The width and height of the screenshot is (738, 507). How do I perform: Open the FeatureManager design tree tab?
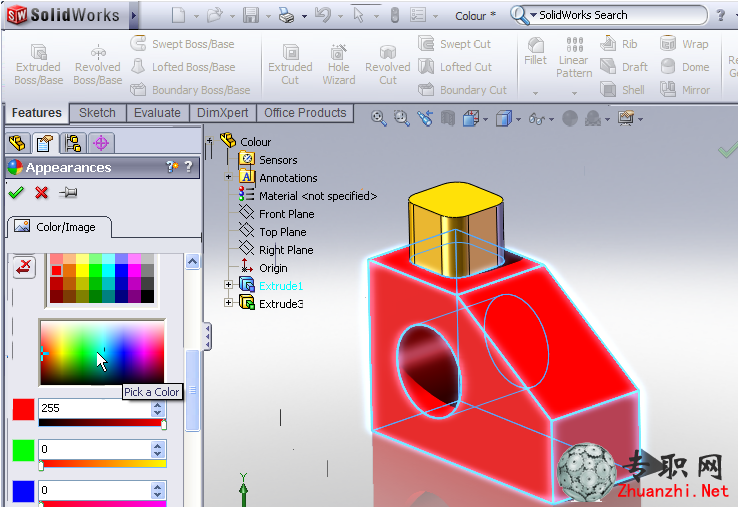click(x=17, y=143)
